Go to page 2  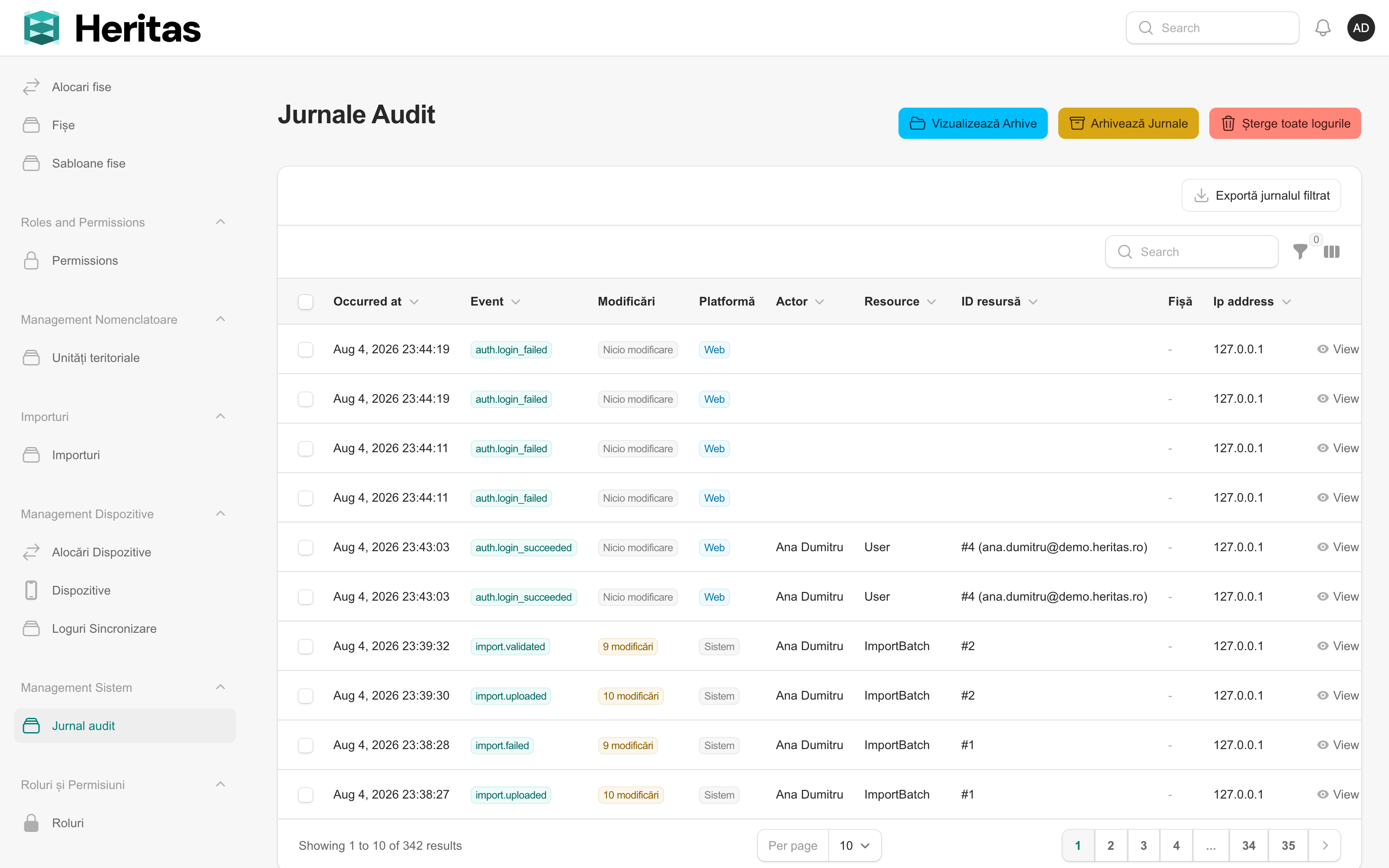tap(1110, 845)
